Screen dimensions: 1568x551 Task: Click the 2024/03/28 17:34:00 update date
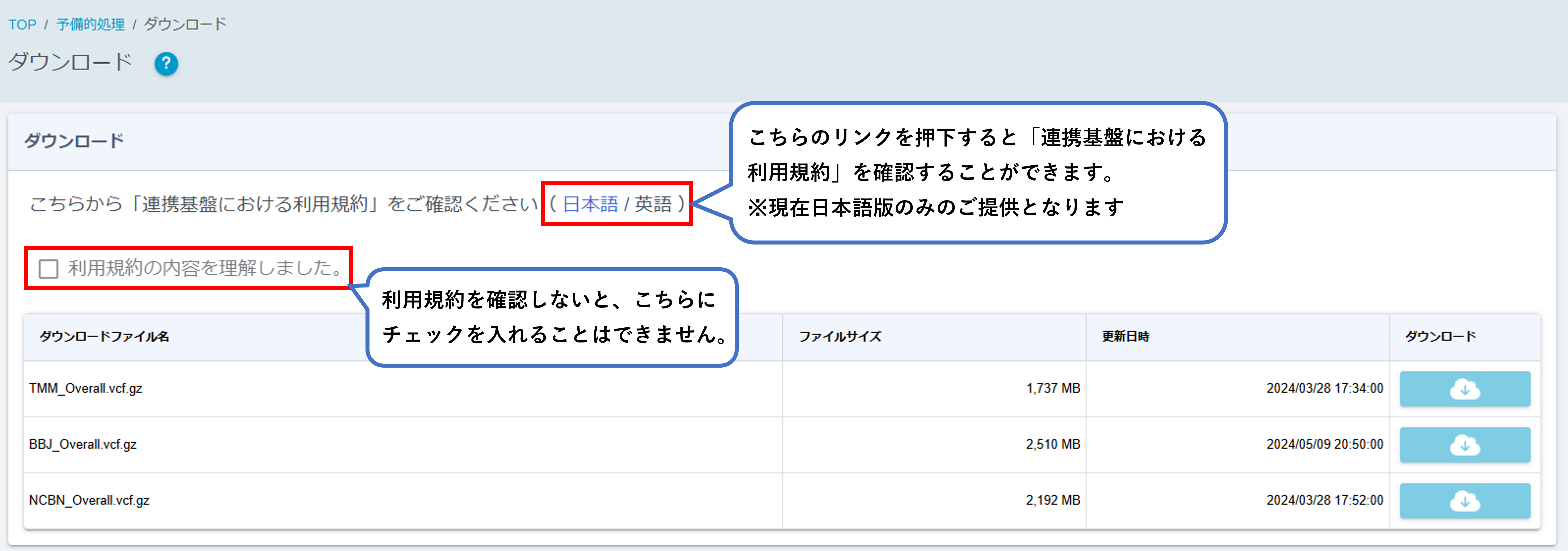point(1325,388)
